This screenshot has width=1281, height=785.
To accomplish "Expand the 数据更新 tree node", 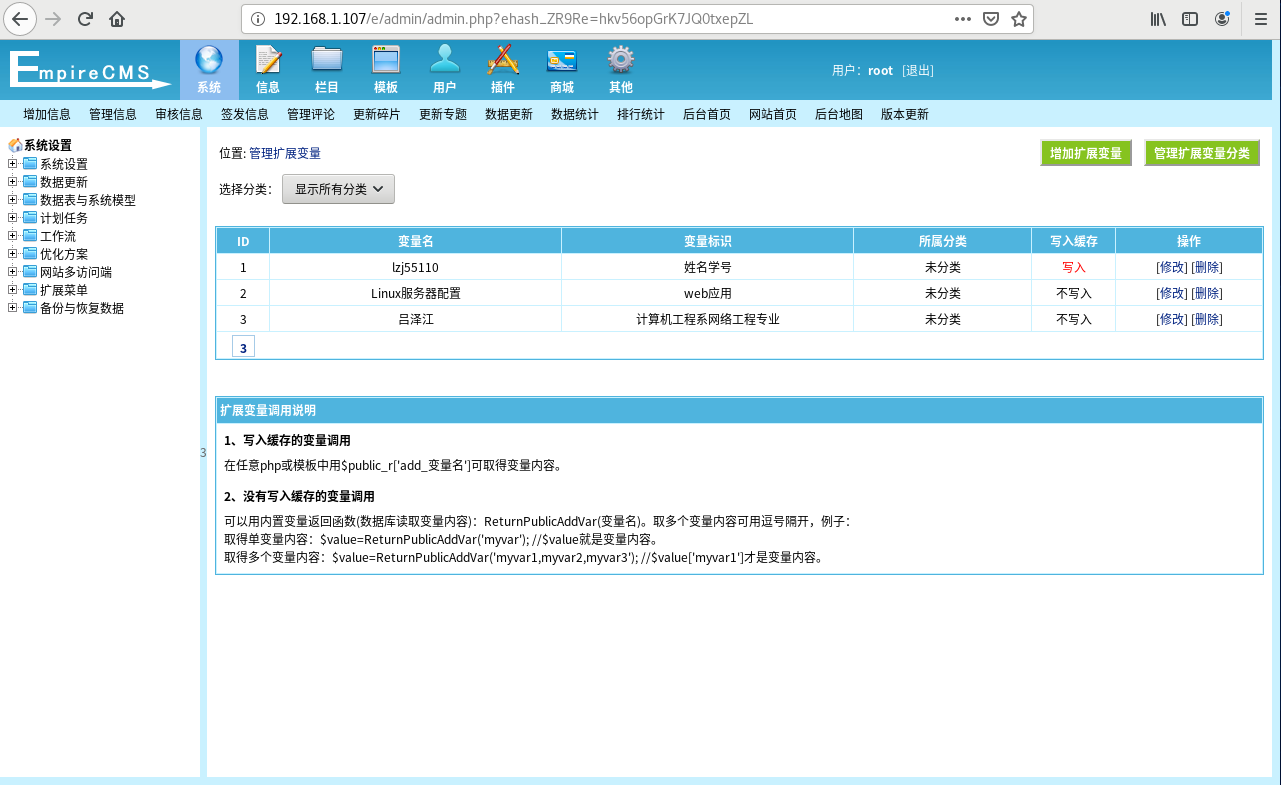I will coord(12,182).
